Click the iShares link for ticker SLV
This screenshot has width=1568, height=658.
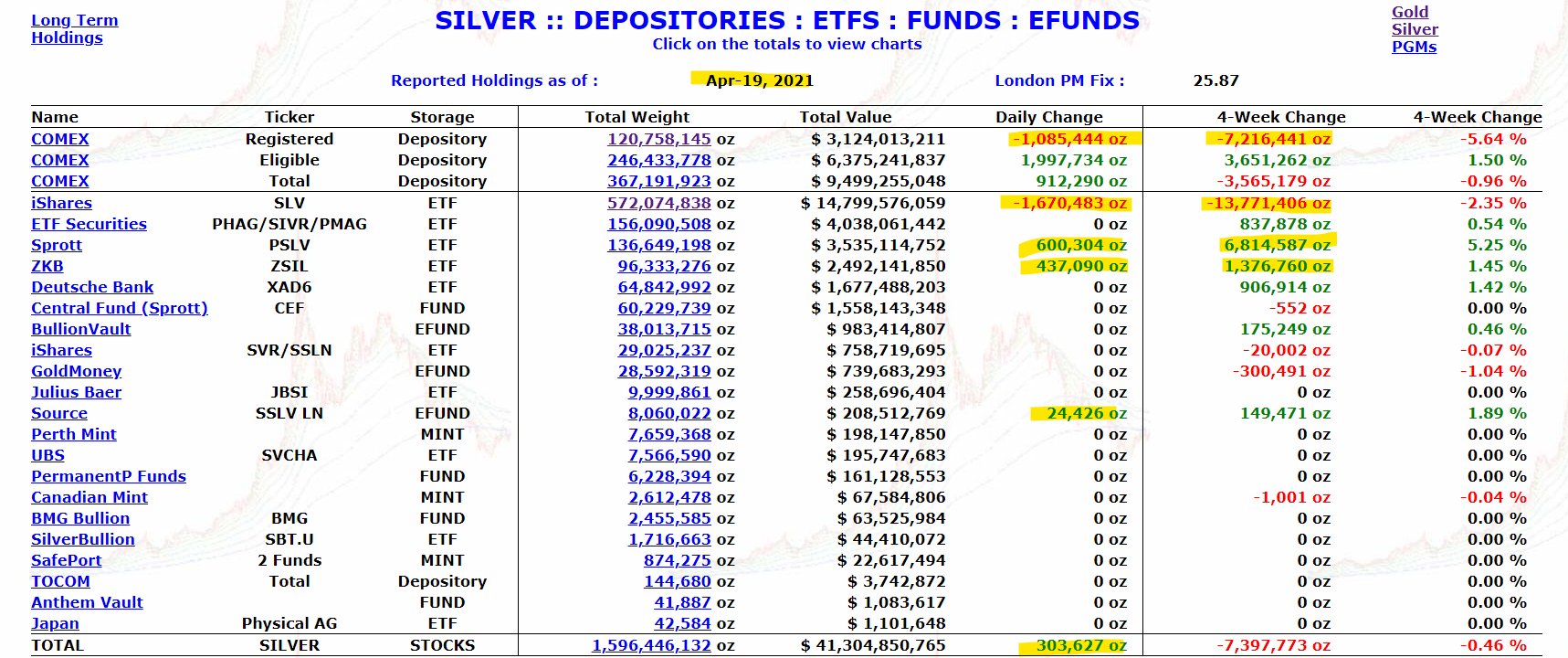(x=61, y=203)
